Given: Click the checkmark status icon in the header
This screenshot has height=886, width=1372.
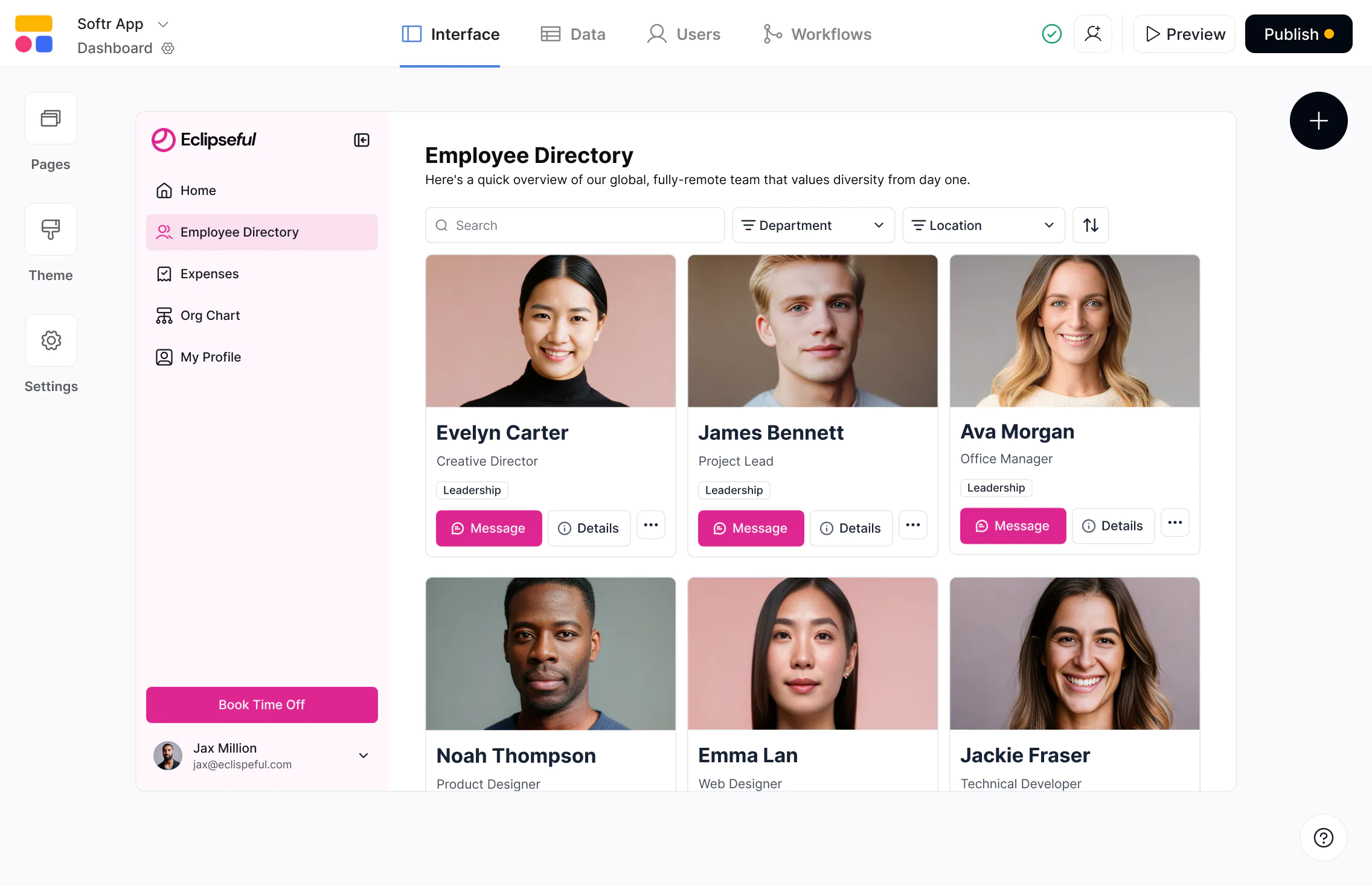Looking at the screenshot, I should click(1051, 34).
